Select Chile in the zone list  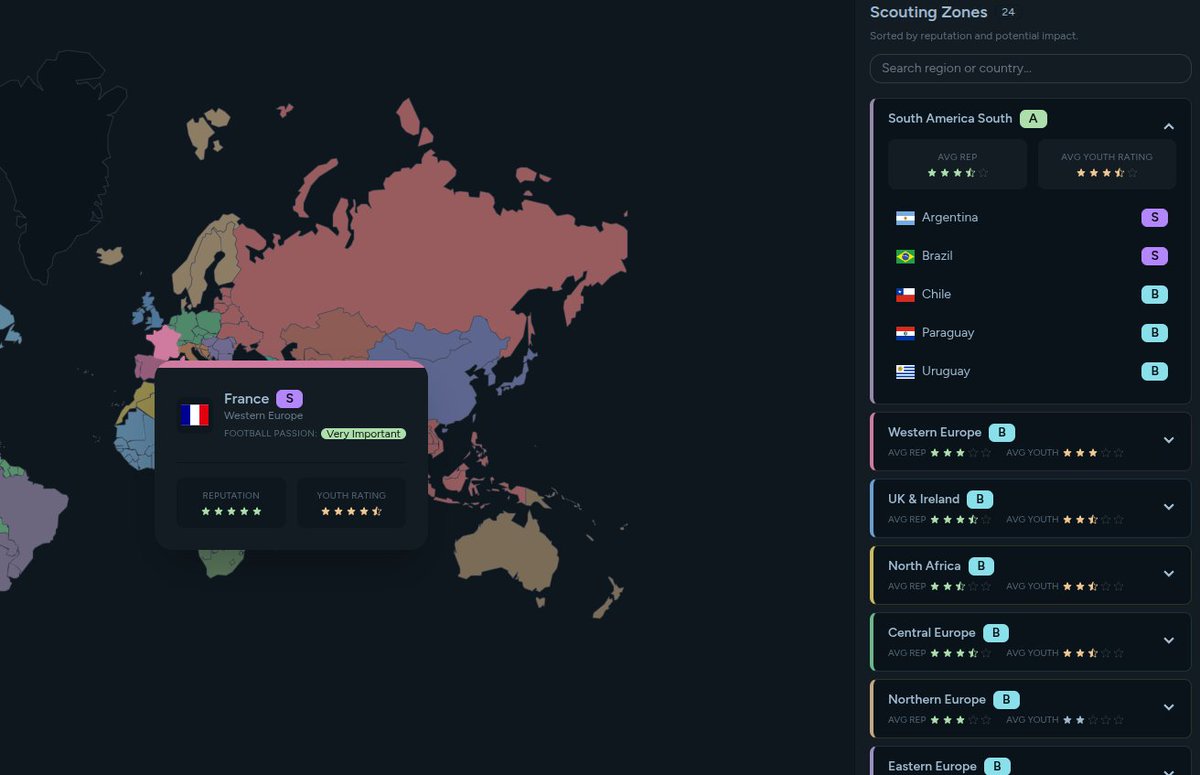coord(1031,295)
